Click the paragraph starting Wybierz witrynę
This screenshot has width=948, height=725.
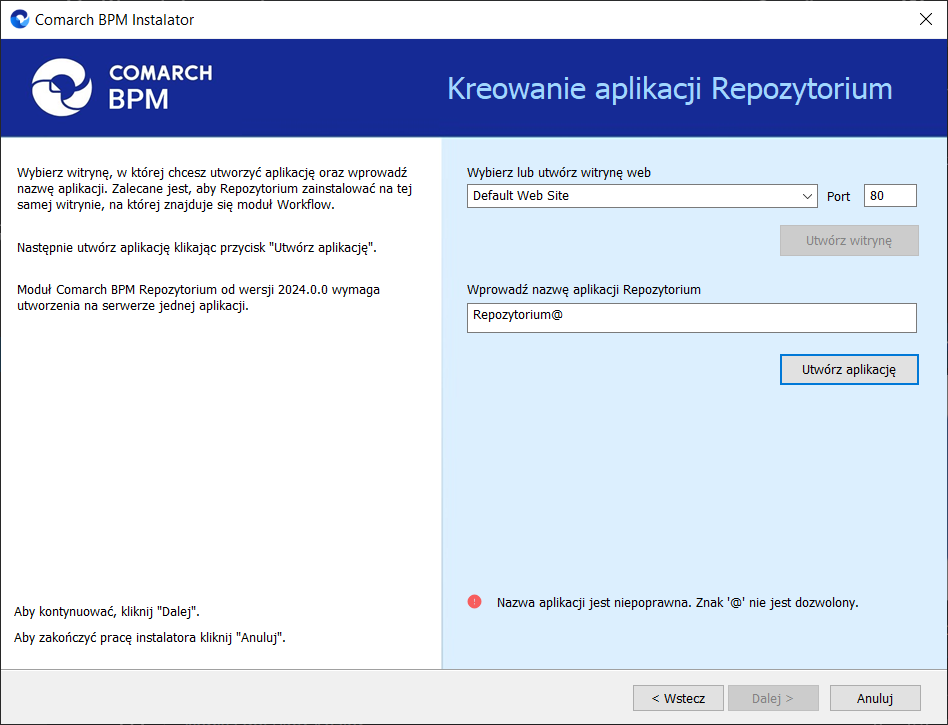click(x=215, y=189)
